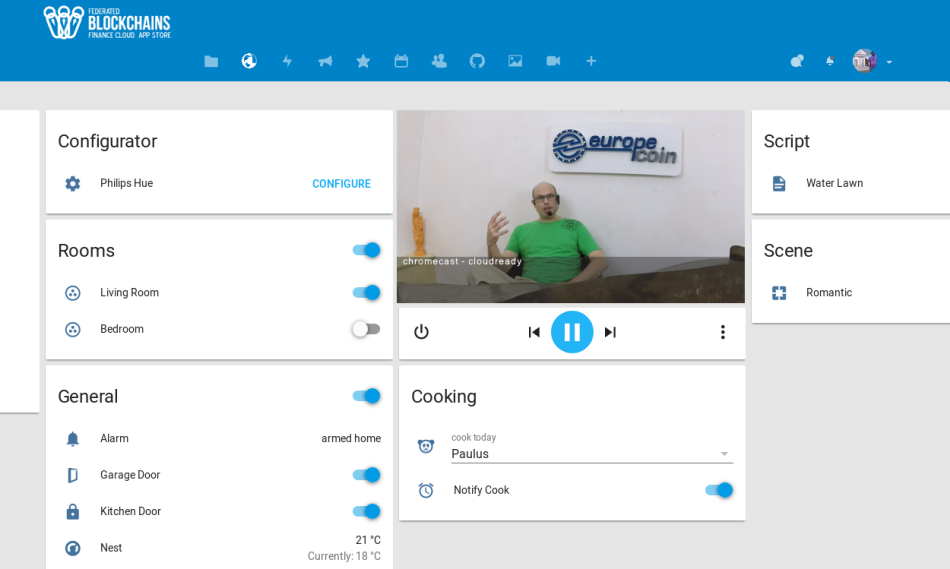
Task: Click the media player power button
Action: (421, 332)
